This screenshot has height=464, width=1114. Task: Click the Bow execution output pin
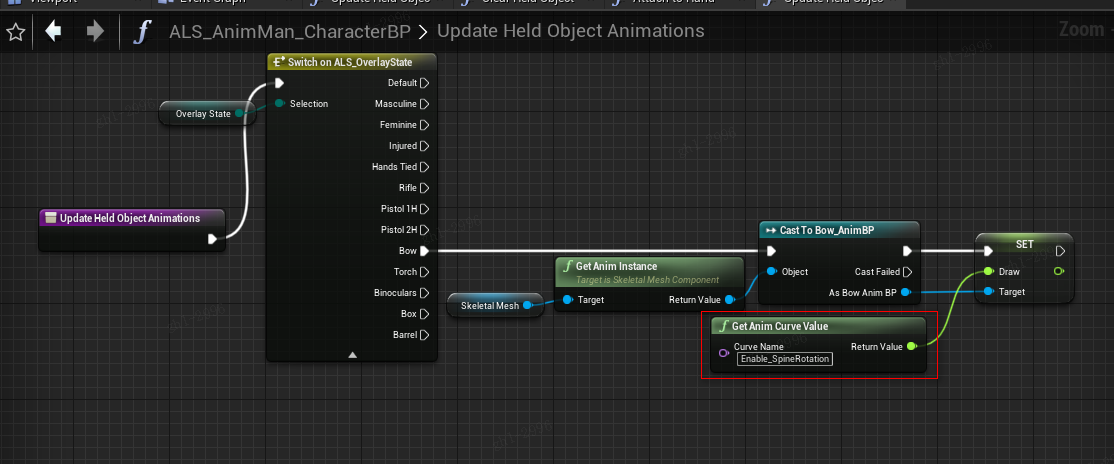tap(425, 251)
